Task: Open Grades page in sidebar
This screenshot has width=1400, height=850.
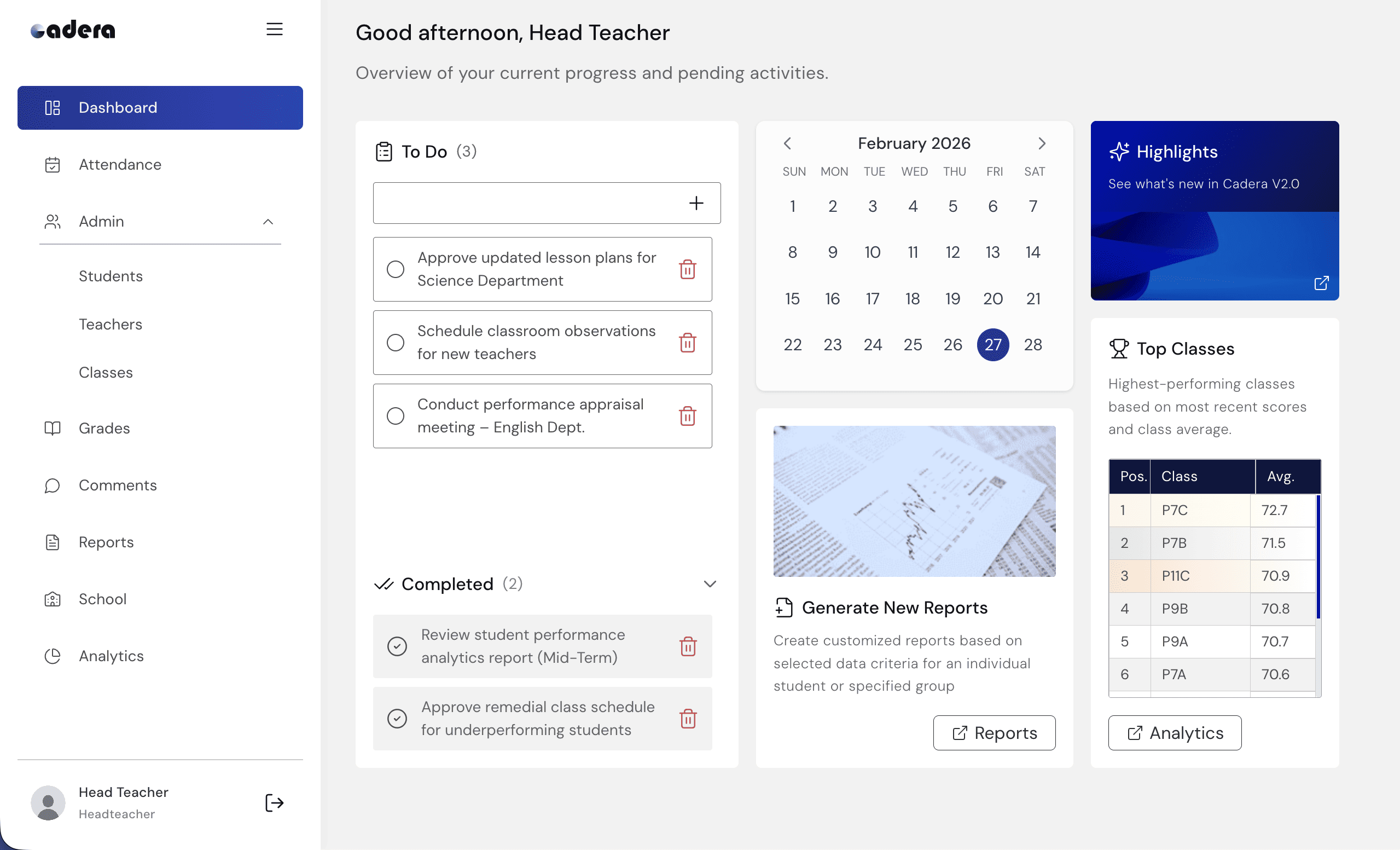Action: [x=104, y=428]
